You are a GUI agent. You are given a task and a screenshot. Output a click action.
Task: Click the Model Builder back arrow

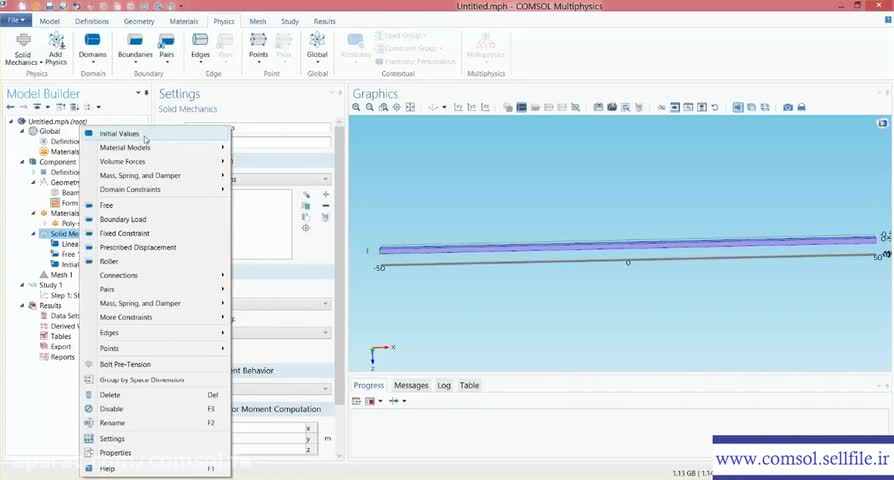[10, 107]
